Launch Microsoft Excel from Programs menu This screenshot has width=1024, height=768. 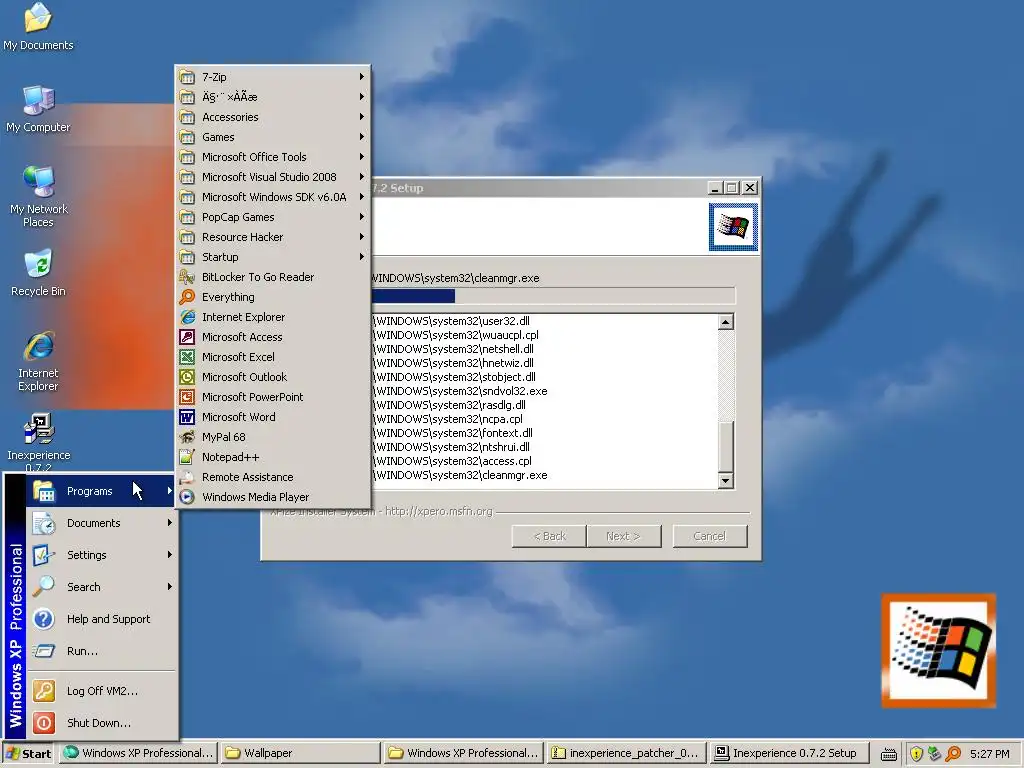pyautogui.click(x=273, y=357)
